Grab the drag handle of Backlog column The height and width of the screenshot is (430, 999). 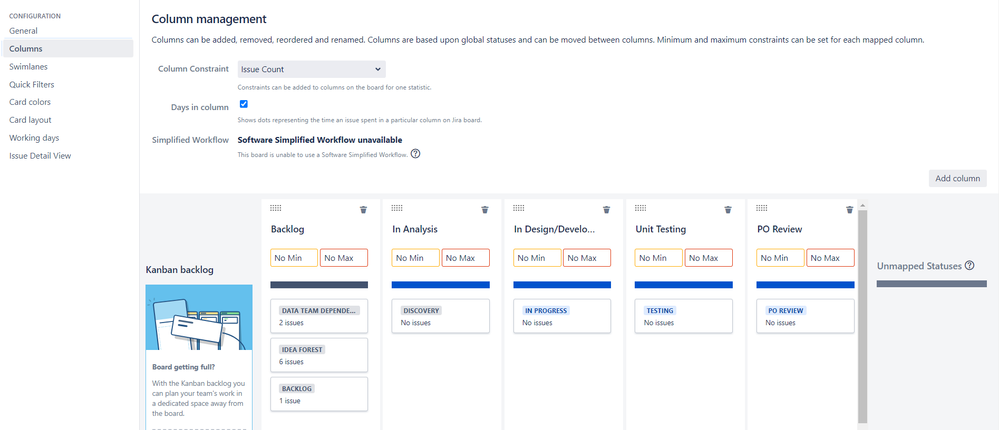(x=276, y=208)
